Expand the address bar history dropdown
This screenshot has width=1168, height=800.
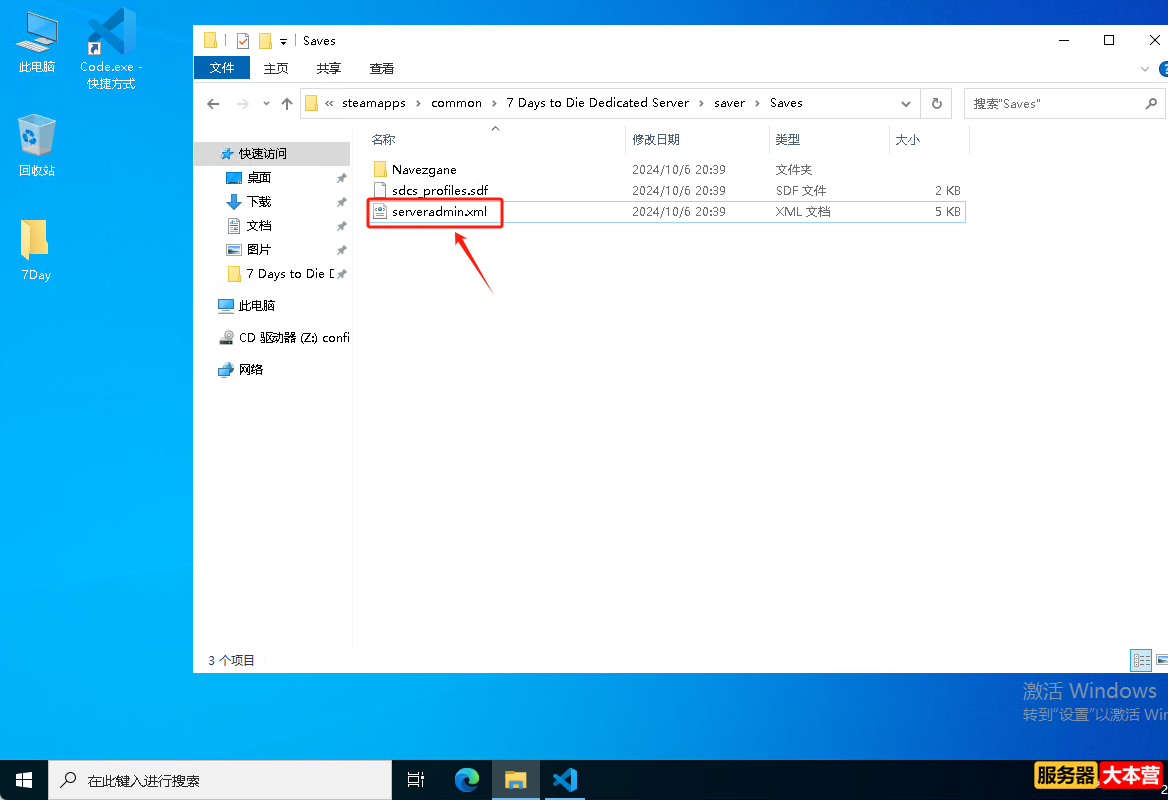[905, 104]
